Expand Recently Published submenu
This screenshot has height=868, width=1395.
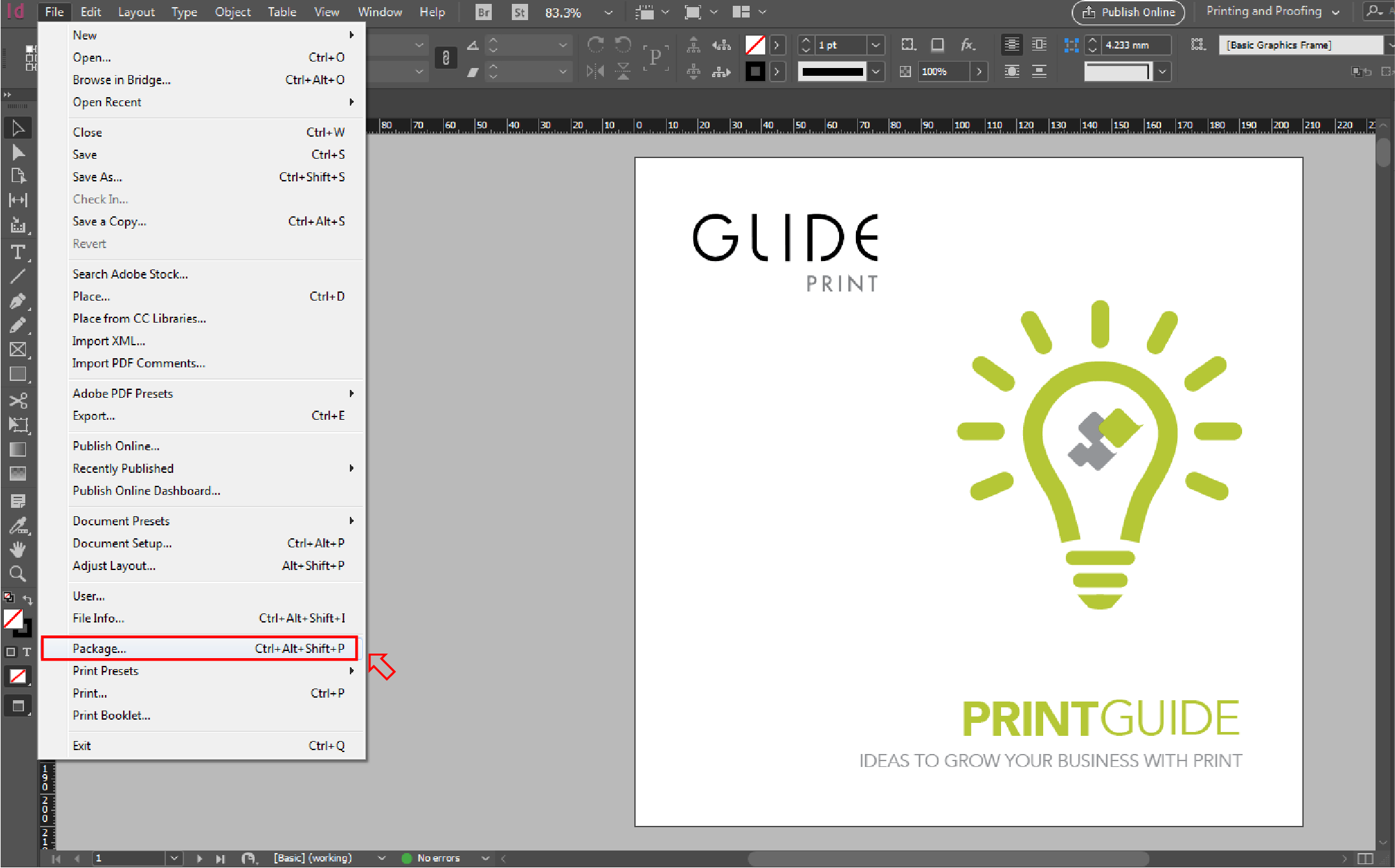tap(214, 468)
